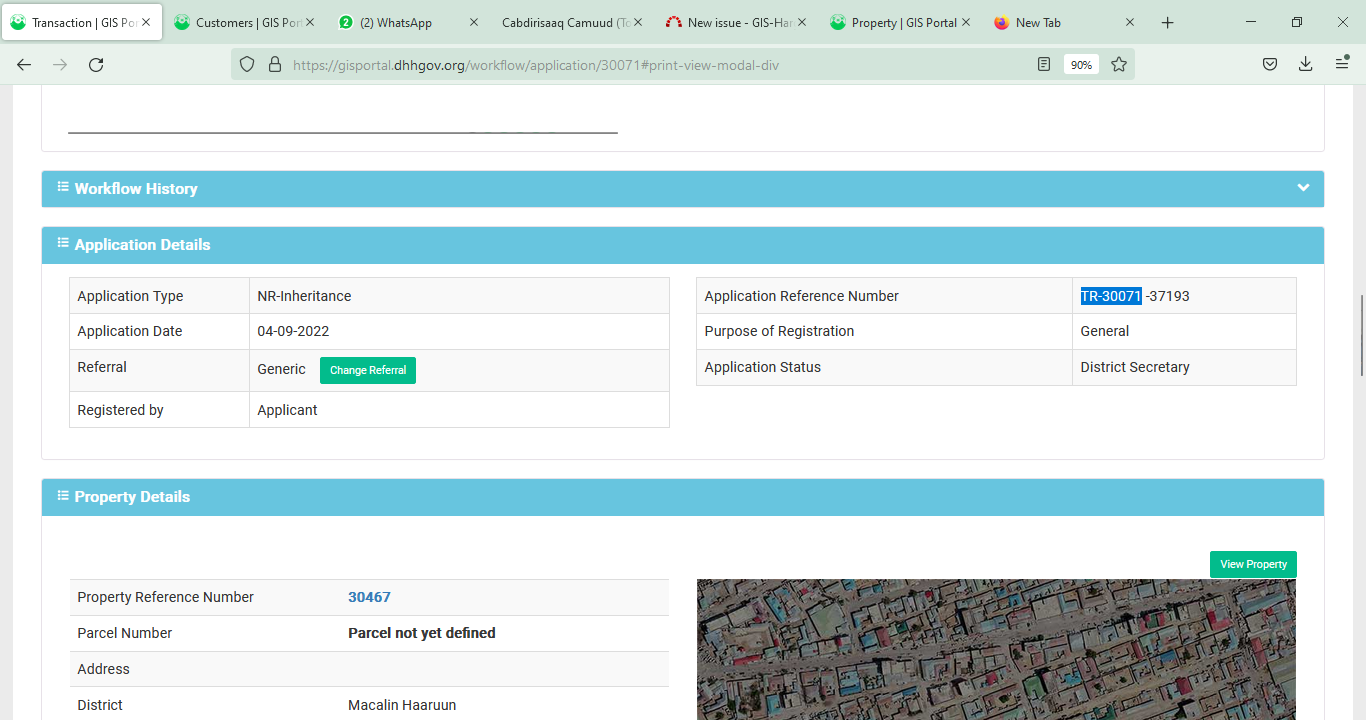Click Parcel not yet defined text
The width and height of the screenshot is (1366, 720).
click(422, 633)
